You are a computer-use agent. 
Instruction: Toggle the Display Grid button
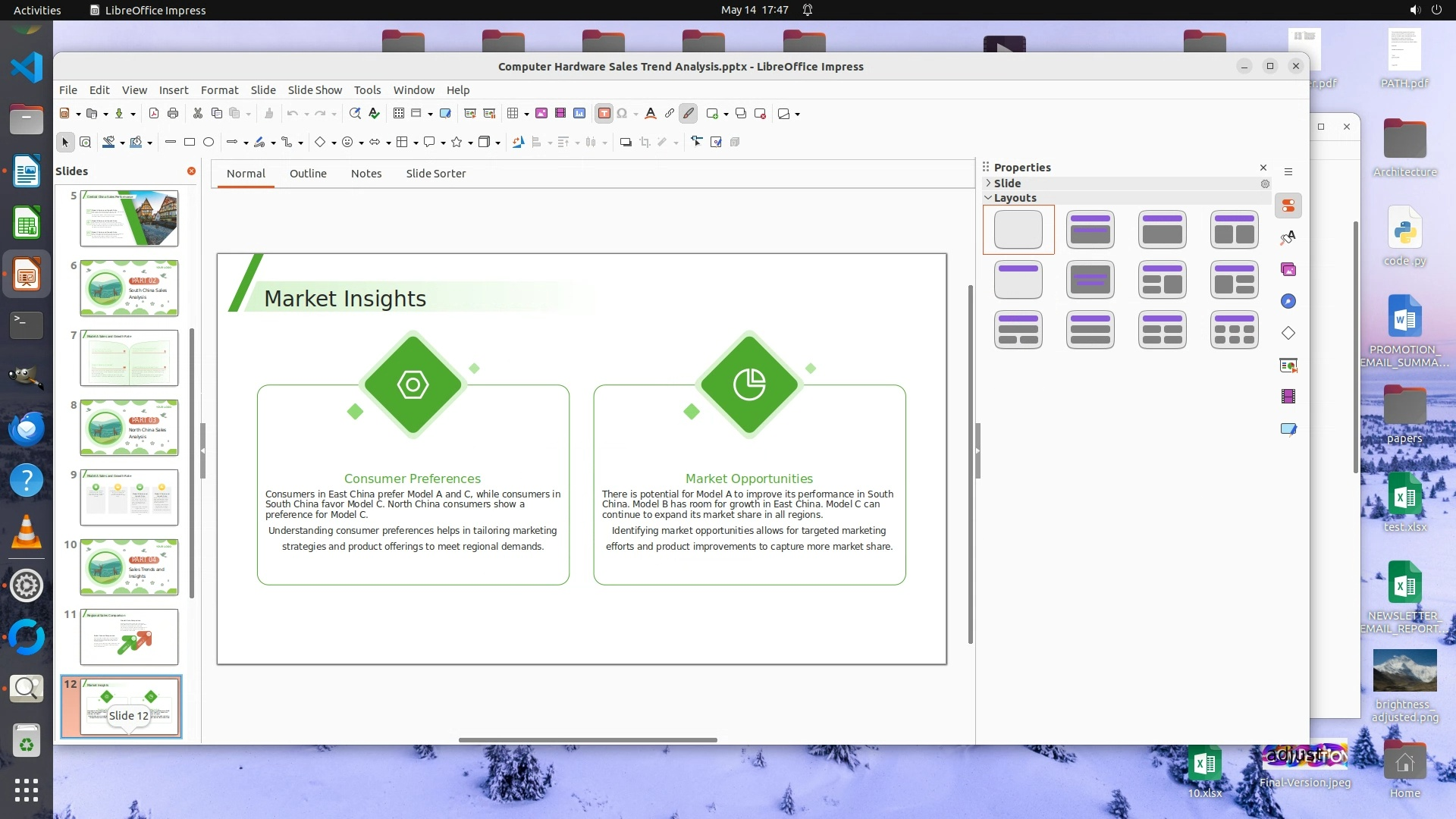pyautogui.click(x=399, y=114)
